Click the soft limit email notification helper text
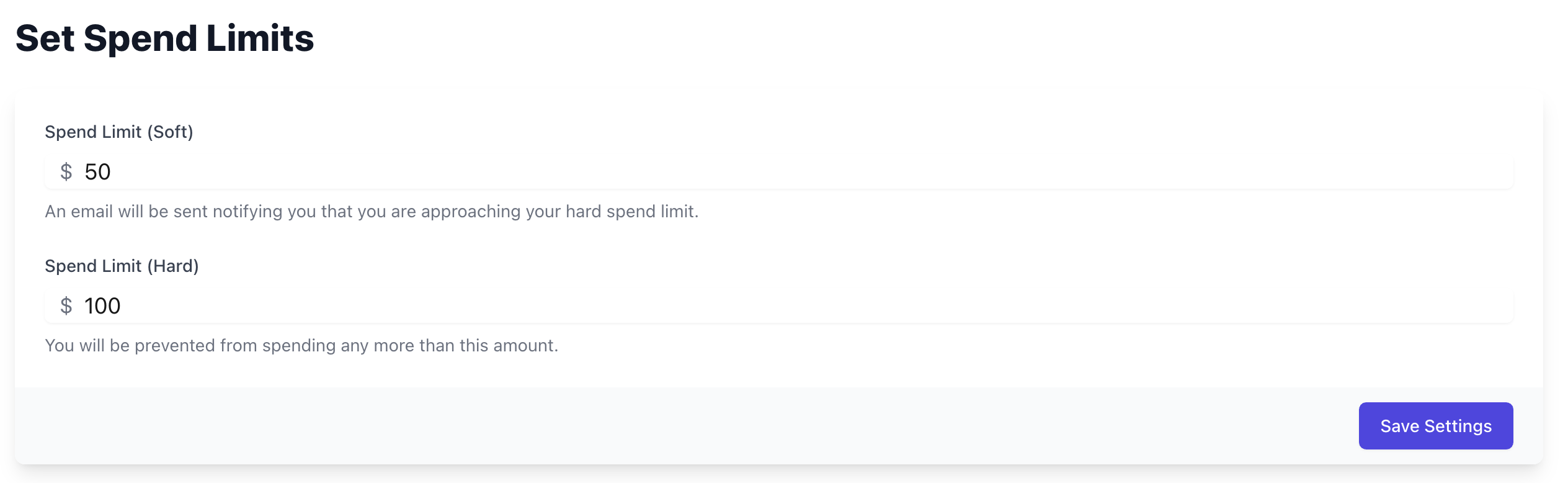This screenshot has height=483, width=1568. (372, 212)
